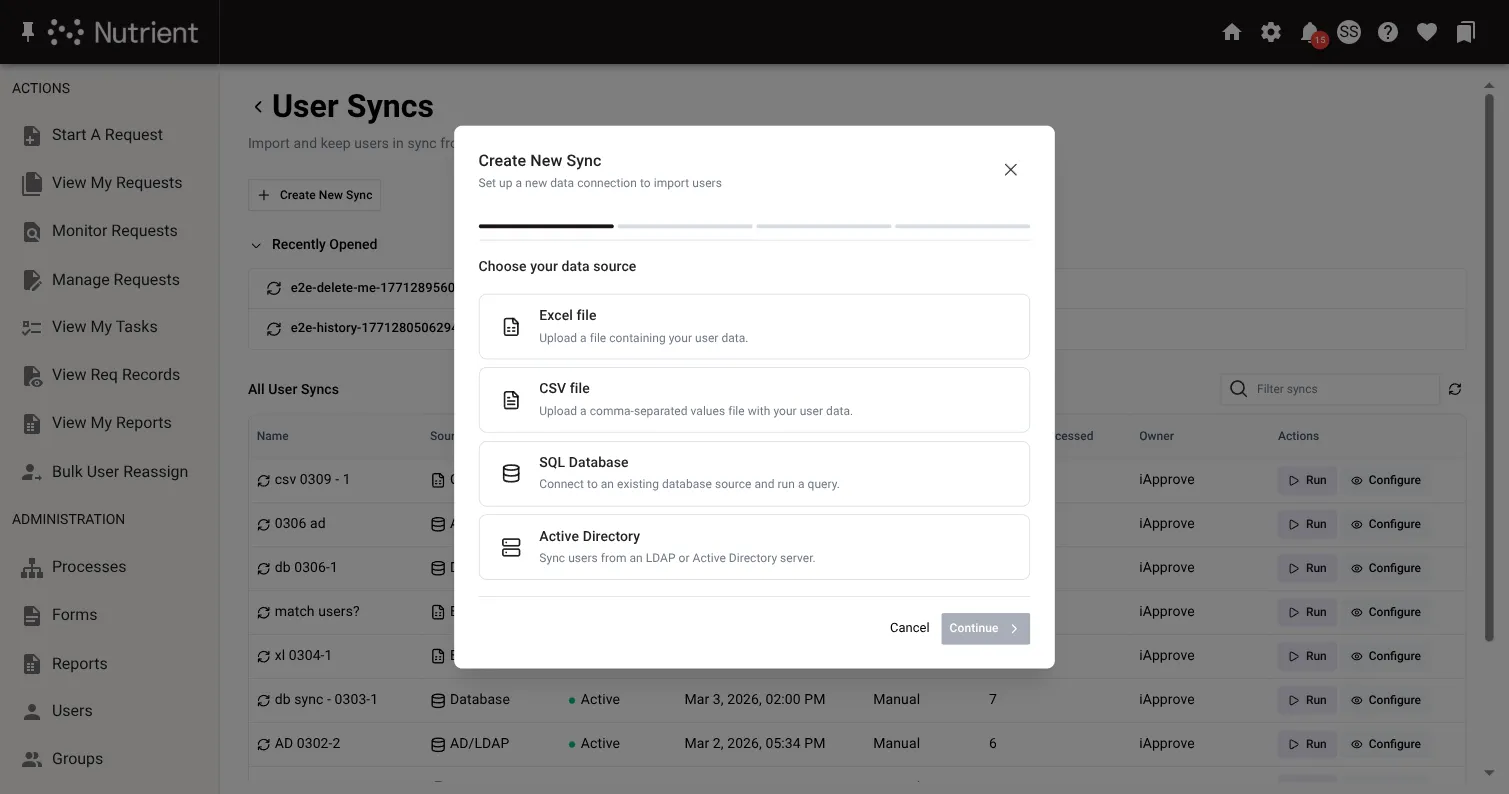Image resolution: width=1509 pixels, height=794 pixels.
Task: Run the 0306 ad sync
Action: [x=1307, y=524]
